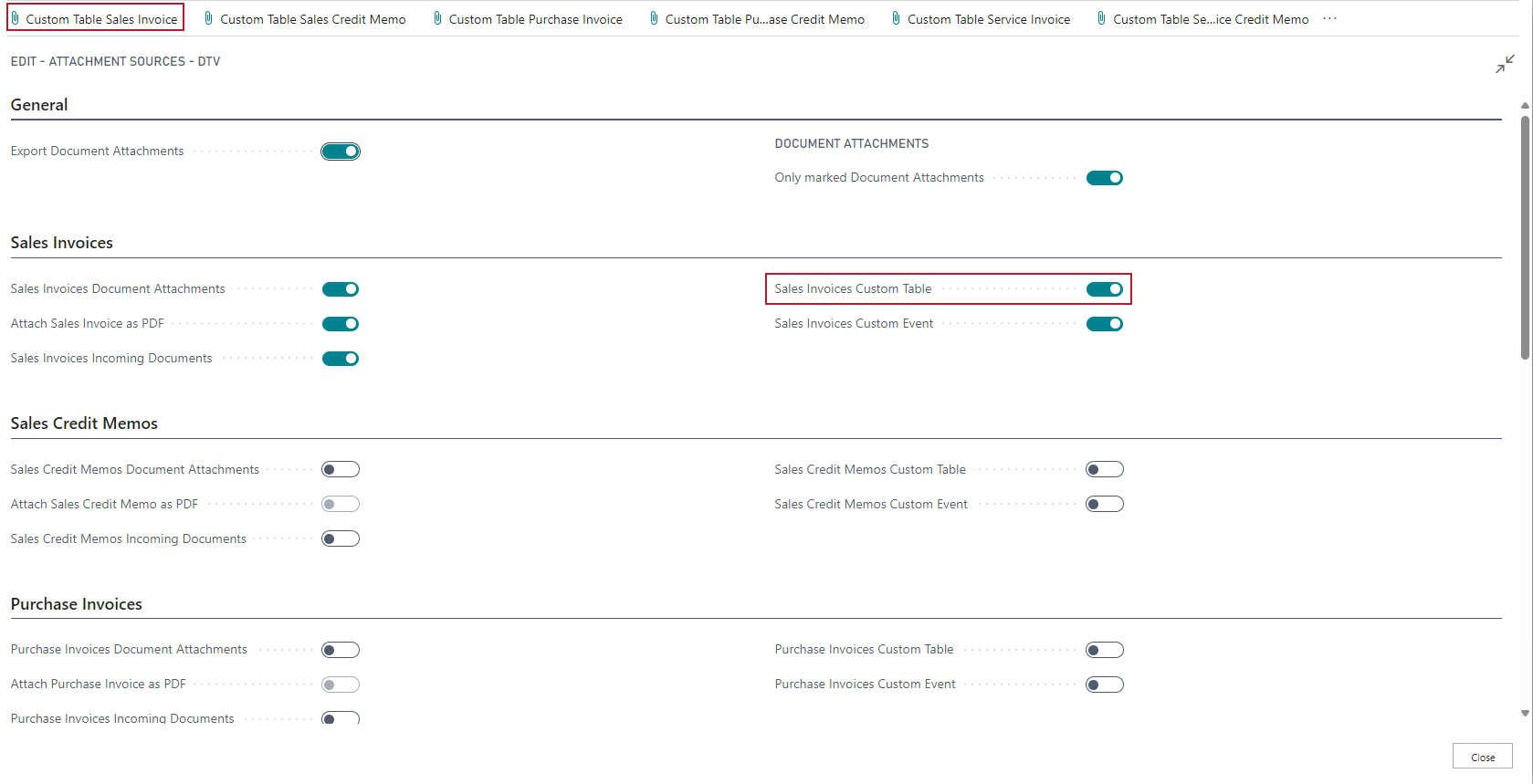Collapse the Sales Credit Memos section
1533x784 pixels.
pyautogui.click(x=84, y=423)
